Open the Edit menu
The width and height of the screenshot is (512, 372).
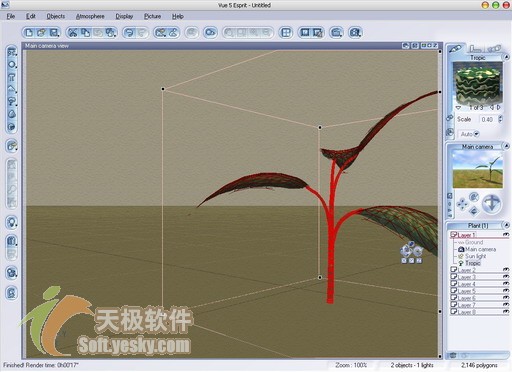coord(31,16)
